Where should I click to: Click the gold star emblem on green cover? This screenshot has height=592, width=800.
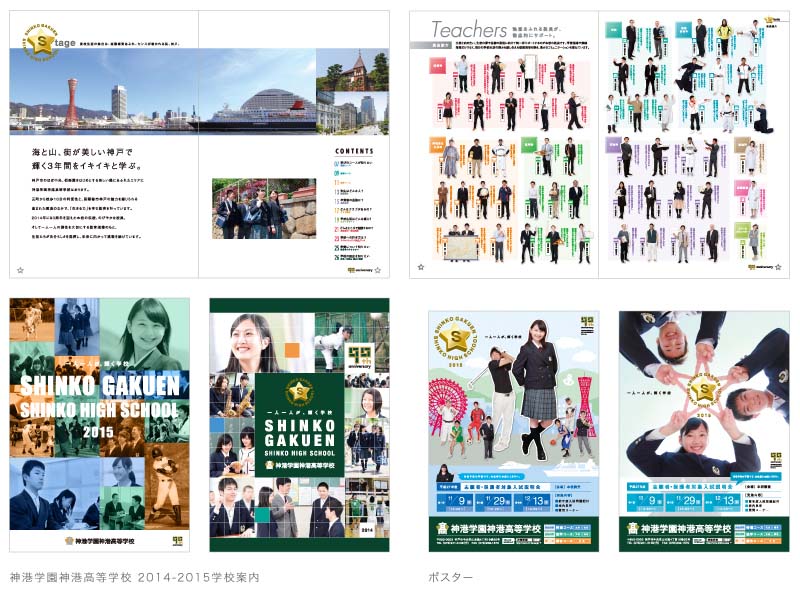(299, 392)
